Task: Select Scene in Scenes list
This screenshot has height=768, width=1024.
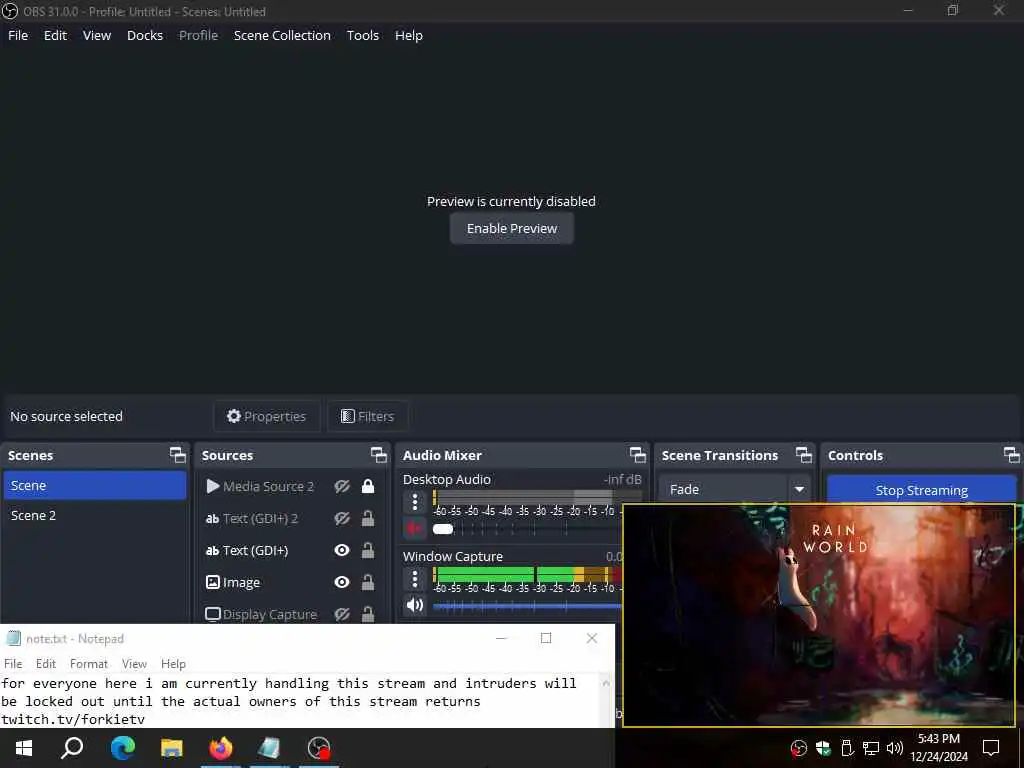Action: click(95, 485)
